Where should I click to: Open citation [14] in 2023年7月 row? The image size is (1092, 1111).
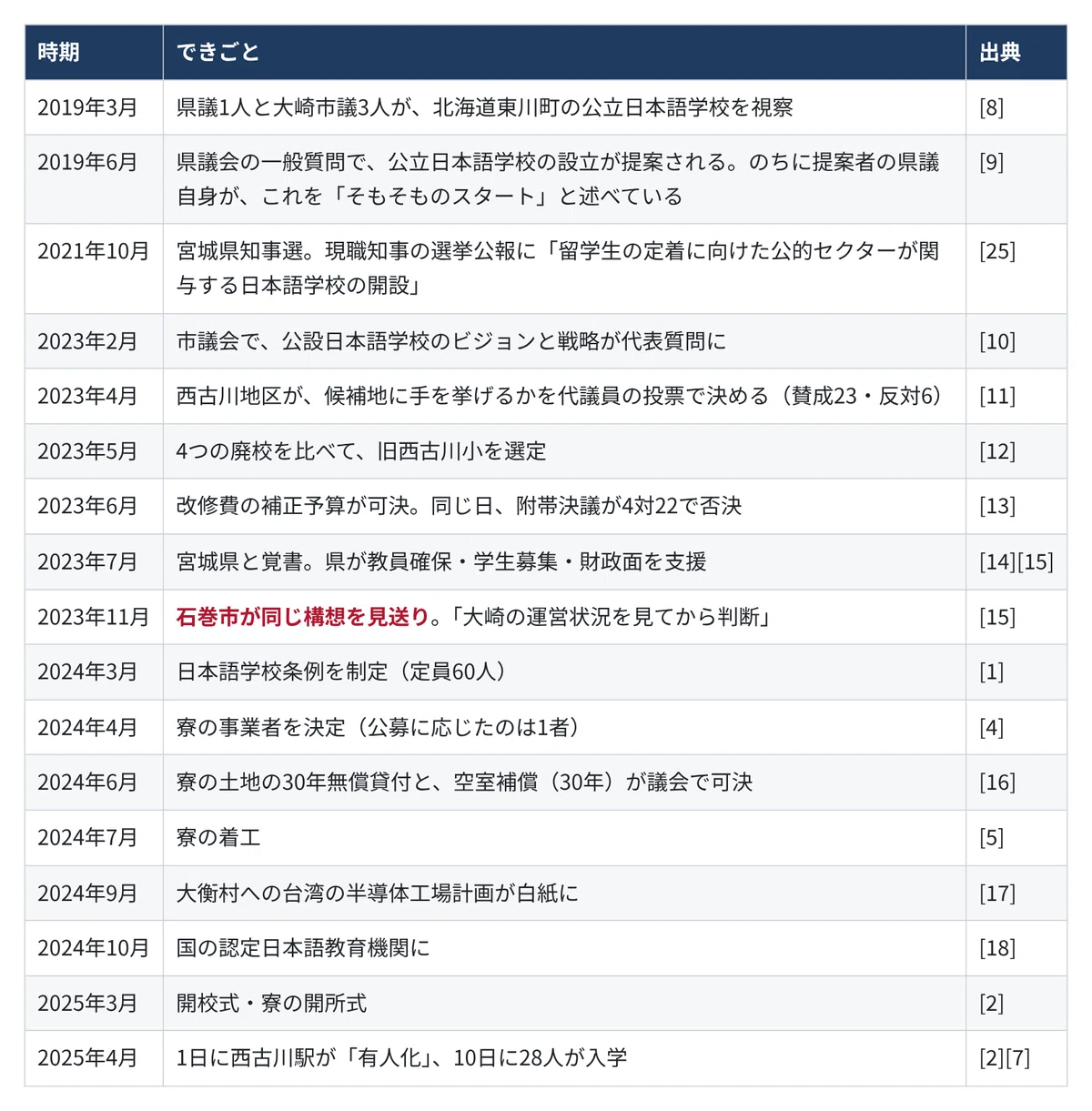997,561
